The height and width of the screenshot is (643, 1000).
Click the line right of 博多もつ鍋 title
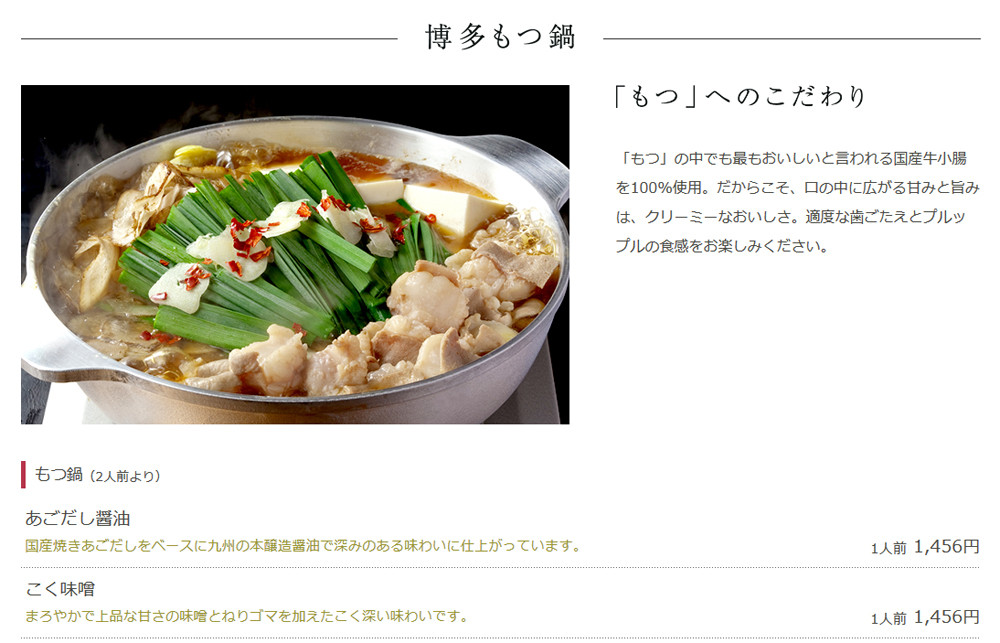click(x=791, y=39)
